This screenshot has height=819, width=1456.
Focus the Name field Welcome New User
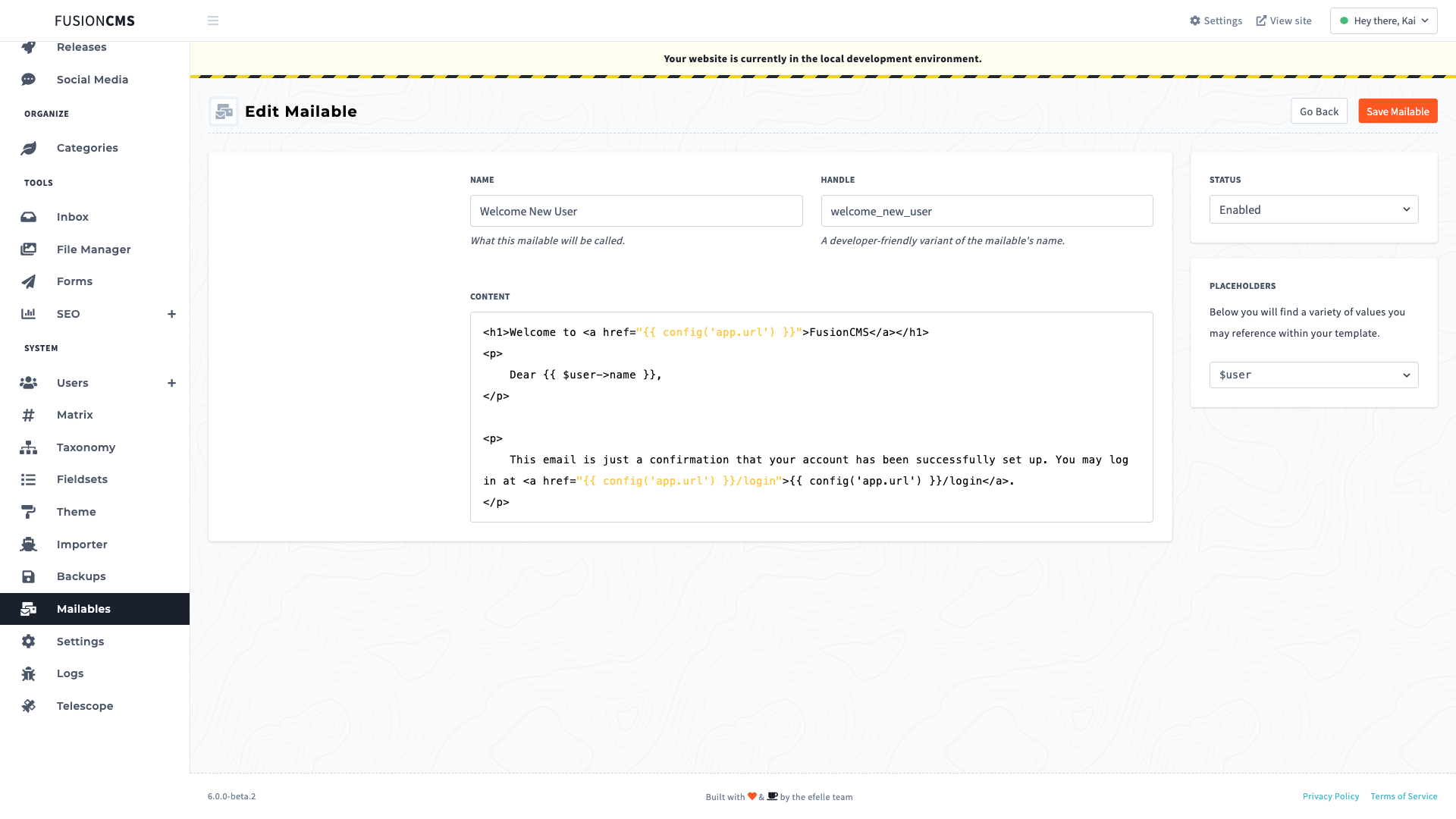pos(636,211)
